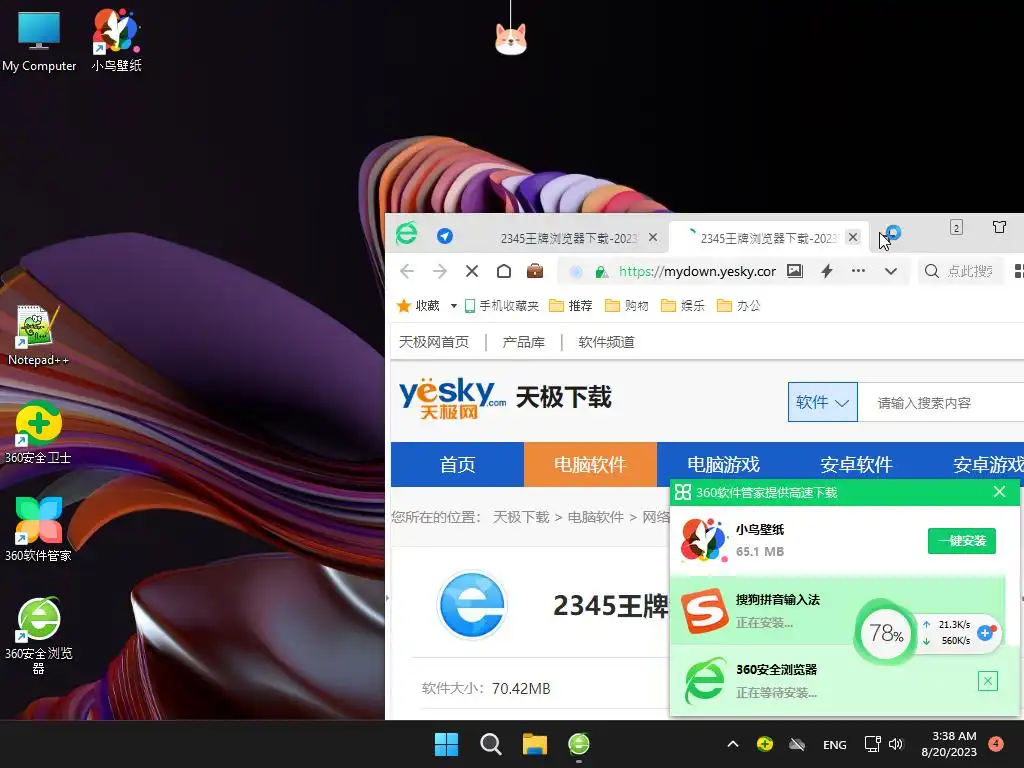
Task: Click the 请输入搜索内容 search field
Action: [940, 403]
